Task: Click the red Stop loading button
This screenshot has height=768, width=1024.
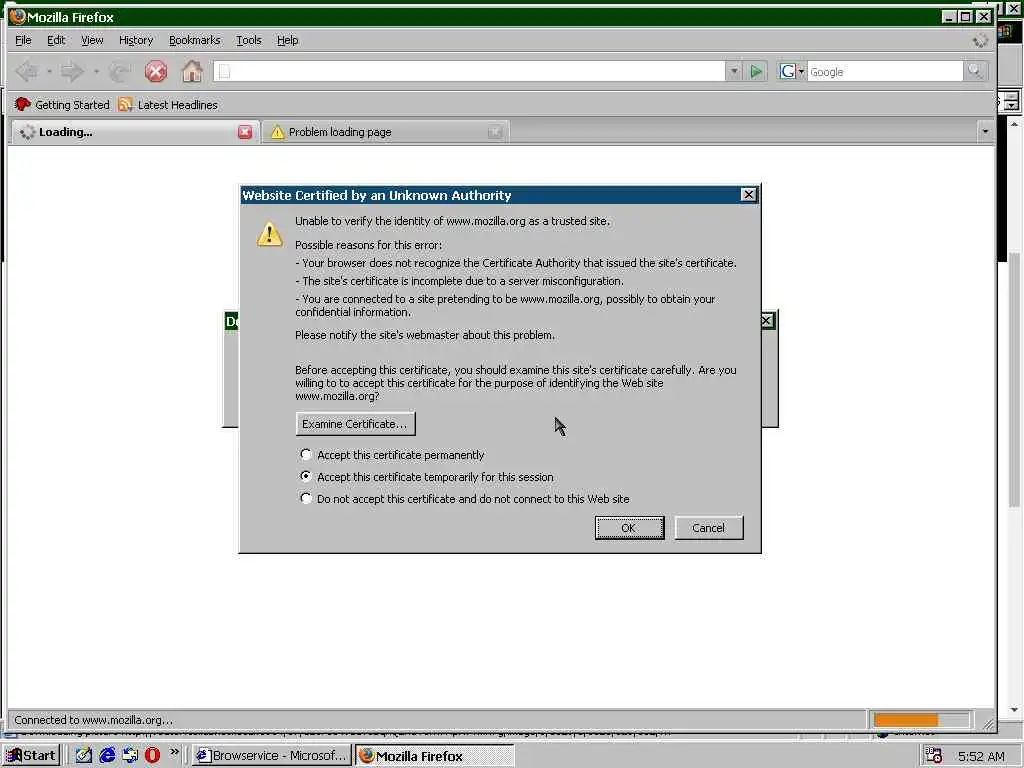Action: 155,71
